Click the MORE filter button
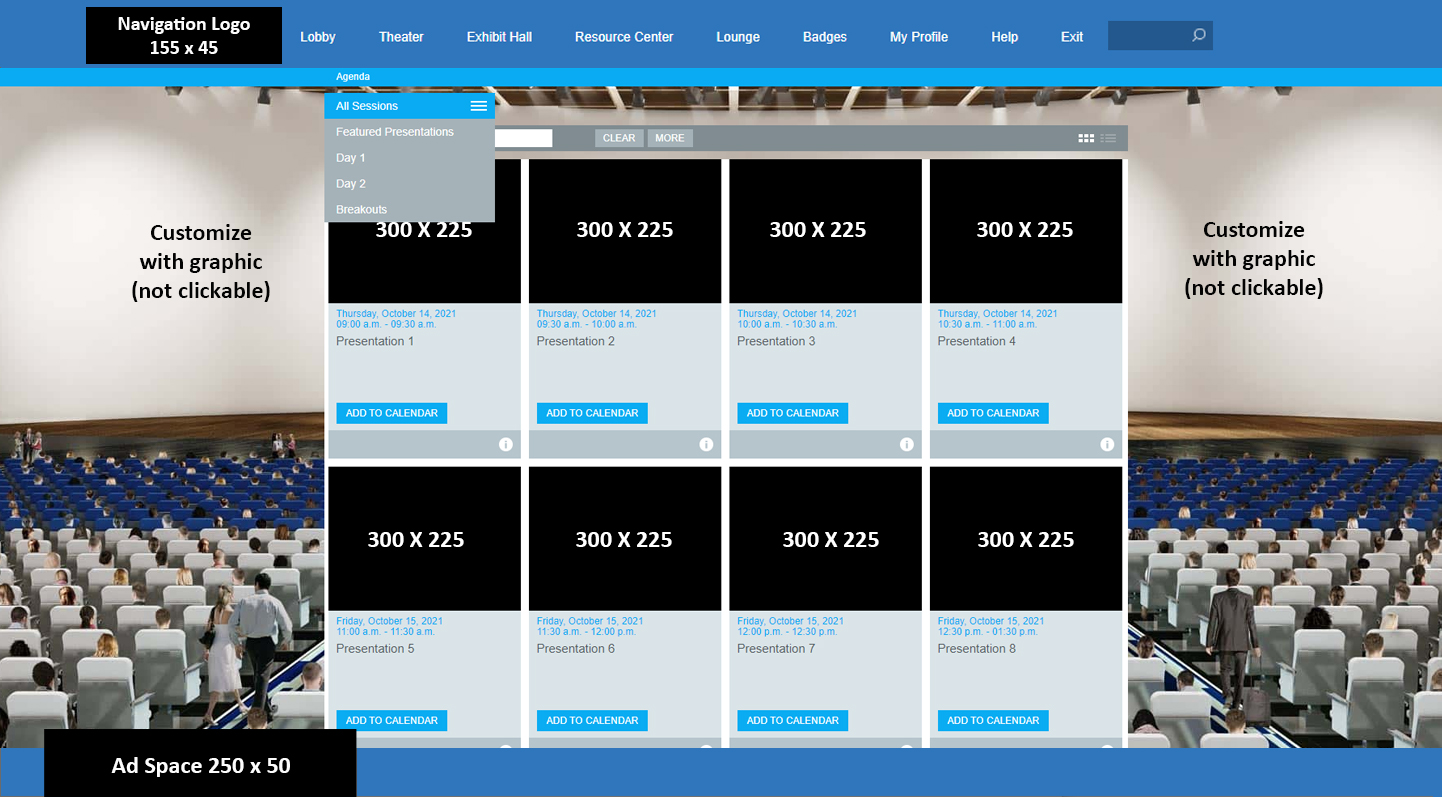This screenshot has width=1442, height=797. pos(670,138)
